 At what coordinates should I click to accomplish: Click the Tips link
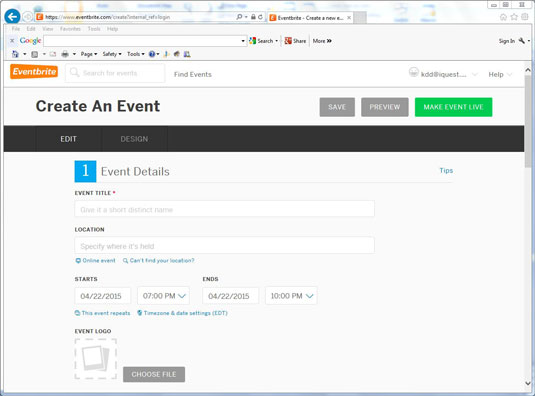(446, 171)
